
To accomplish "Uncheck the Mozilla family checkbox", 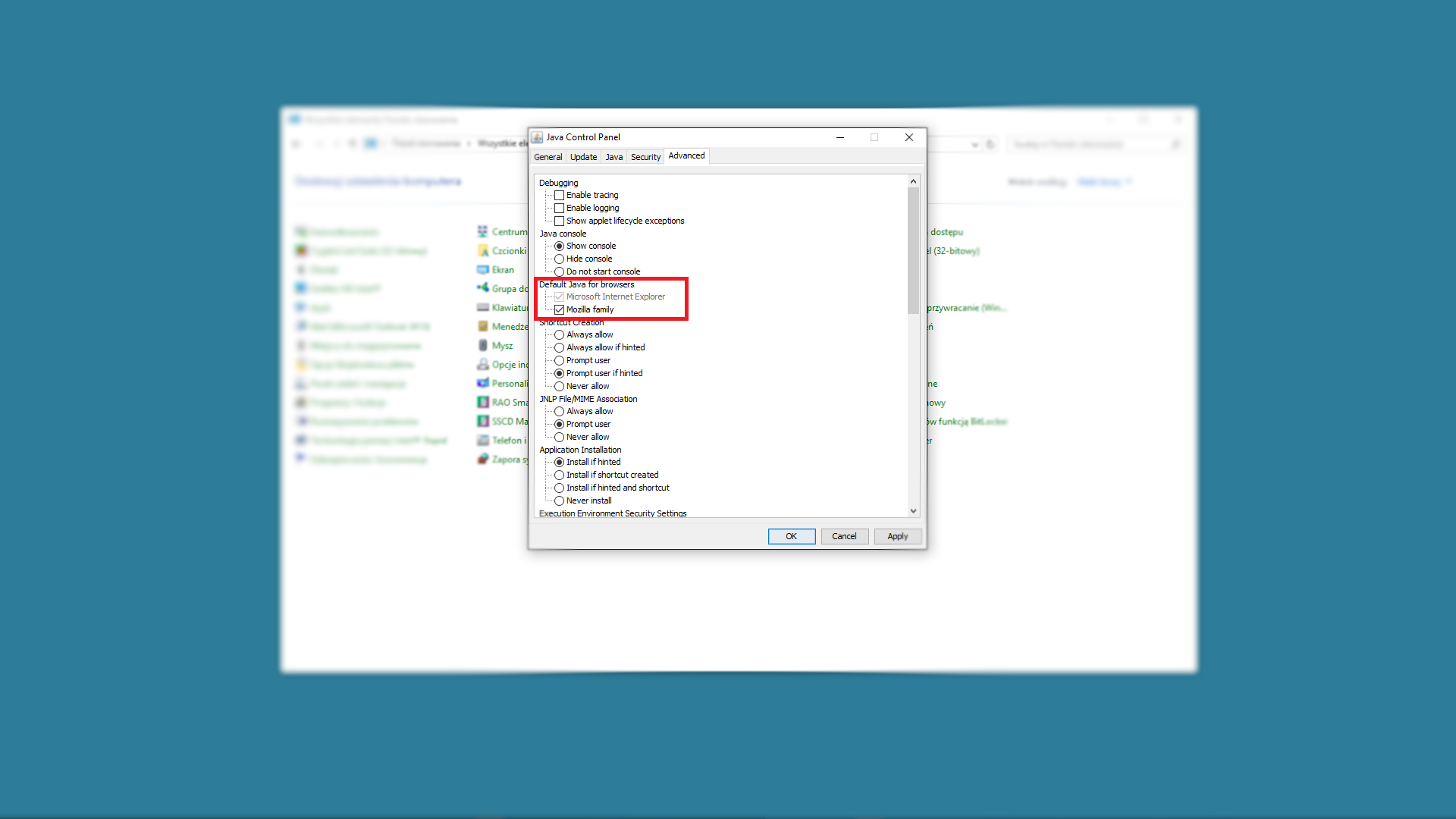I will pyautogui.click(x=560, y=310).
